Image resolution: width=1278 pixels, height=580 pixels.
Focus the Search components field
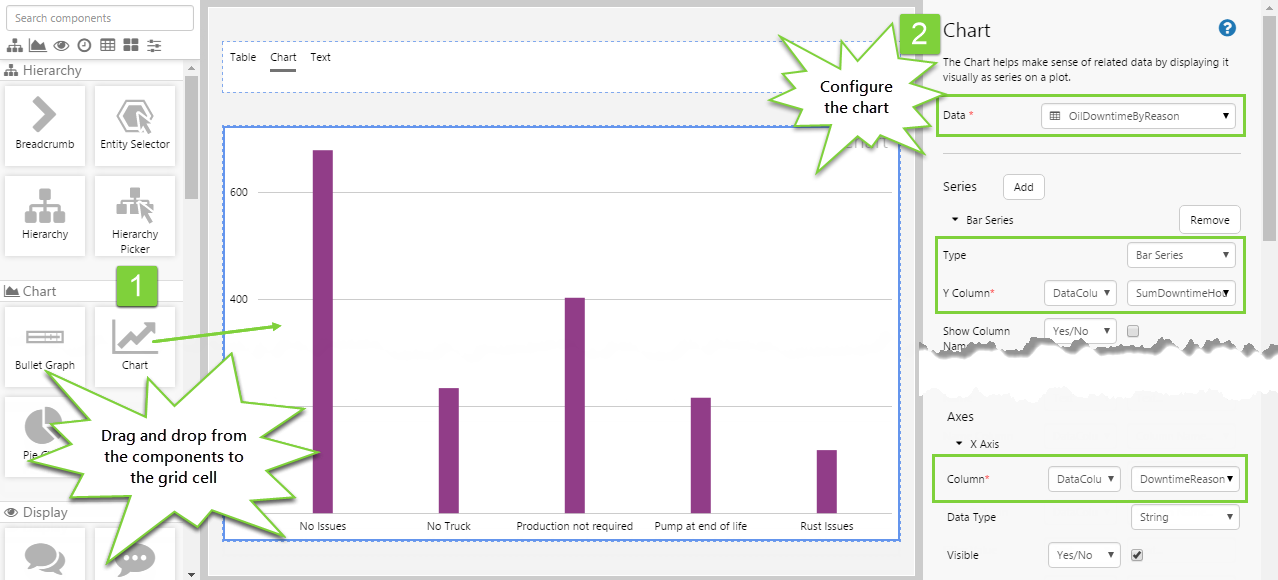[100, 18]
